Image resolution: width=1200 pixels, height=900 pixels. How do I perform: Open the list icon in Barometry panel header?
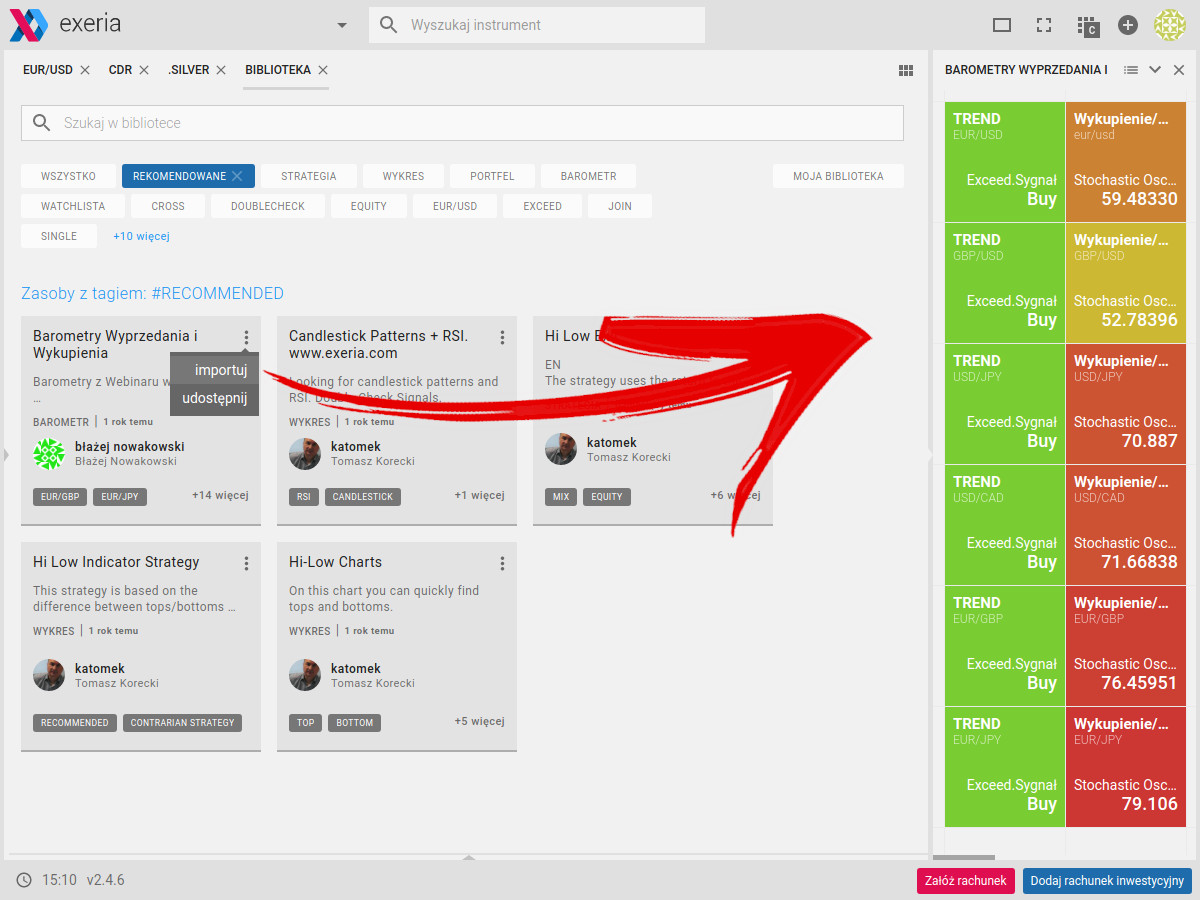[x=1131, y=70]
